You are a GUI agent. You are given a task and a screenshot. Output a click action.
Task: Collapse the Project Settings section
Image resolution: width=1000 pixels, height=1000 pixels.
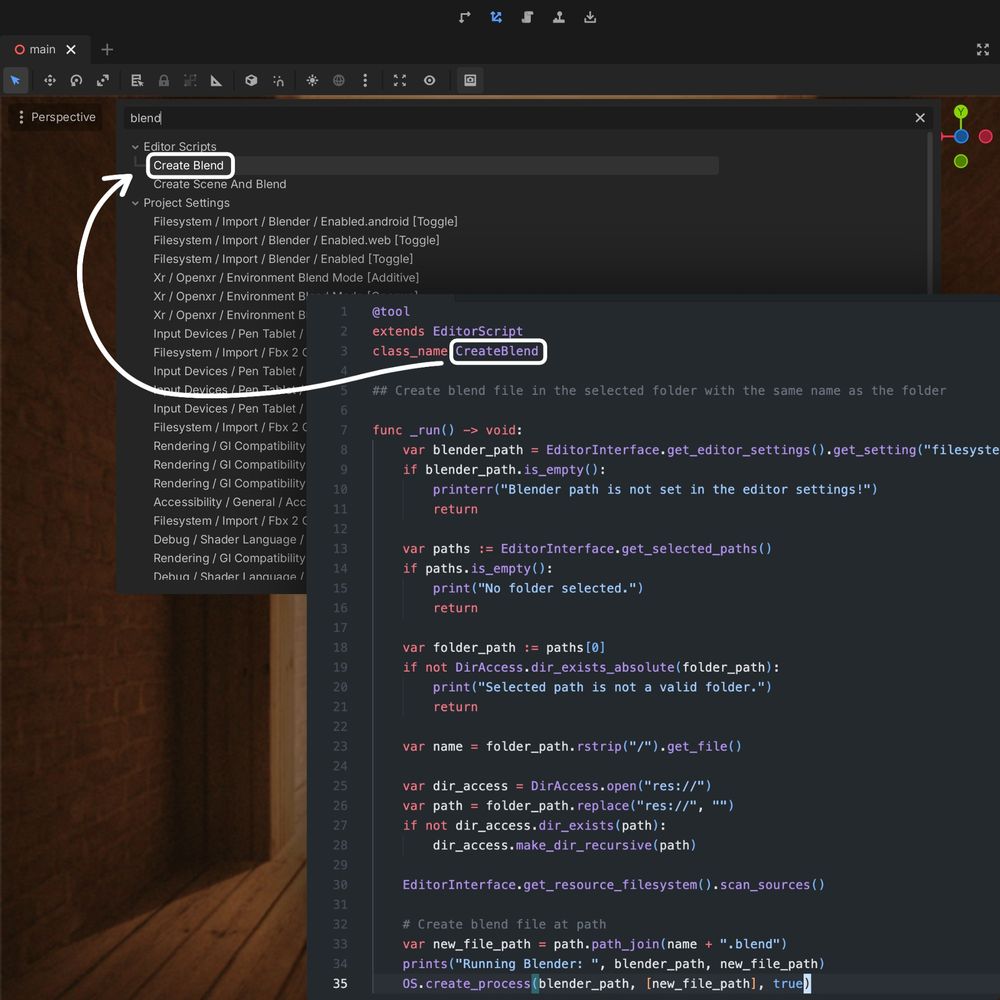[x=135, y=203]
